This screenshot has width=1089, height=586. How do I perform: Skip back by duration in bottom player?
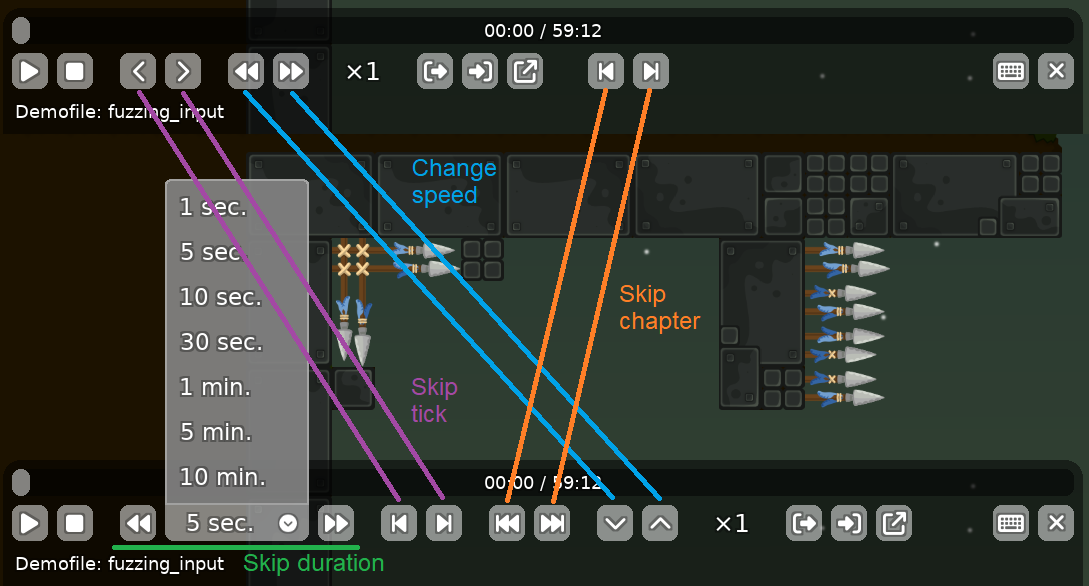tap(138, 523)
